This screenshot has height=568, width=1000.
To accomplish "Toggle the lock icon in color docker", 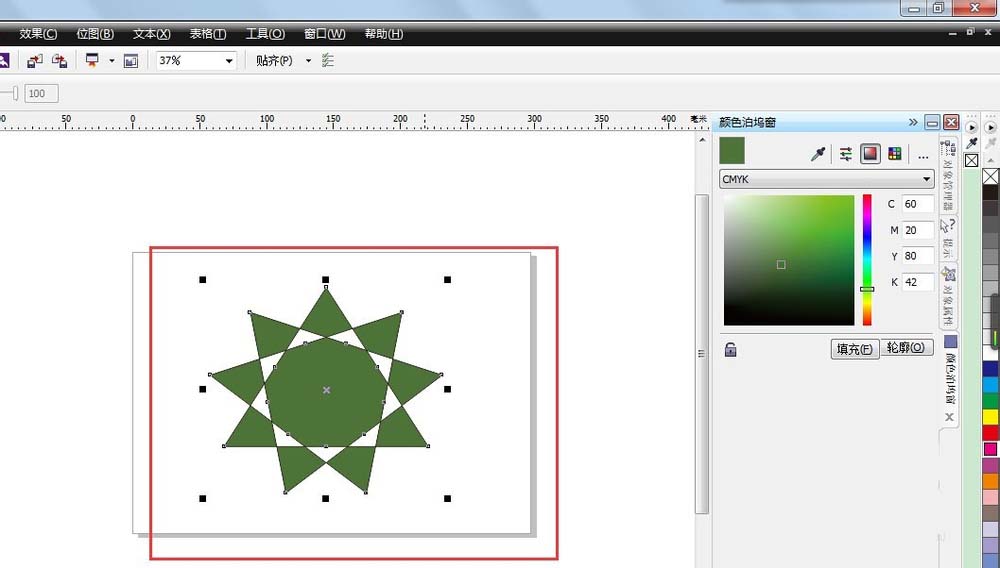I will click(x=730, y=350).
